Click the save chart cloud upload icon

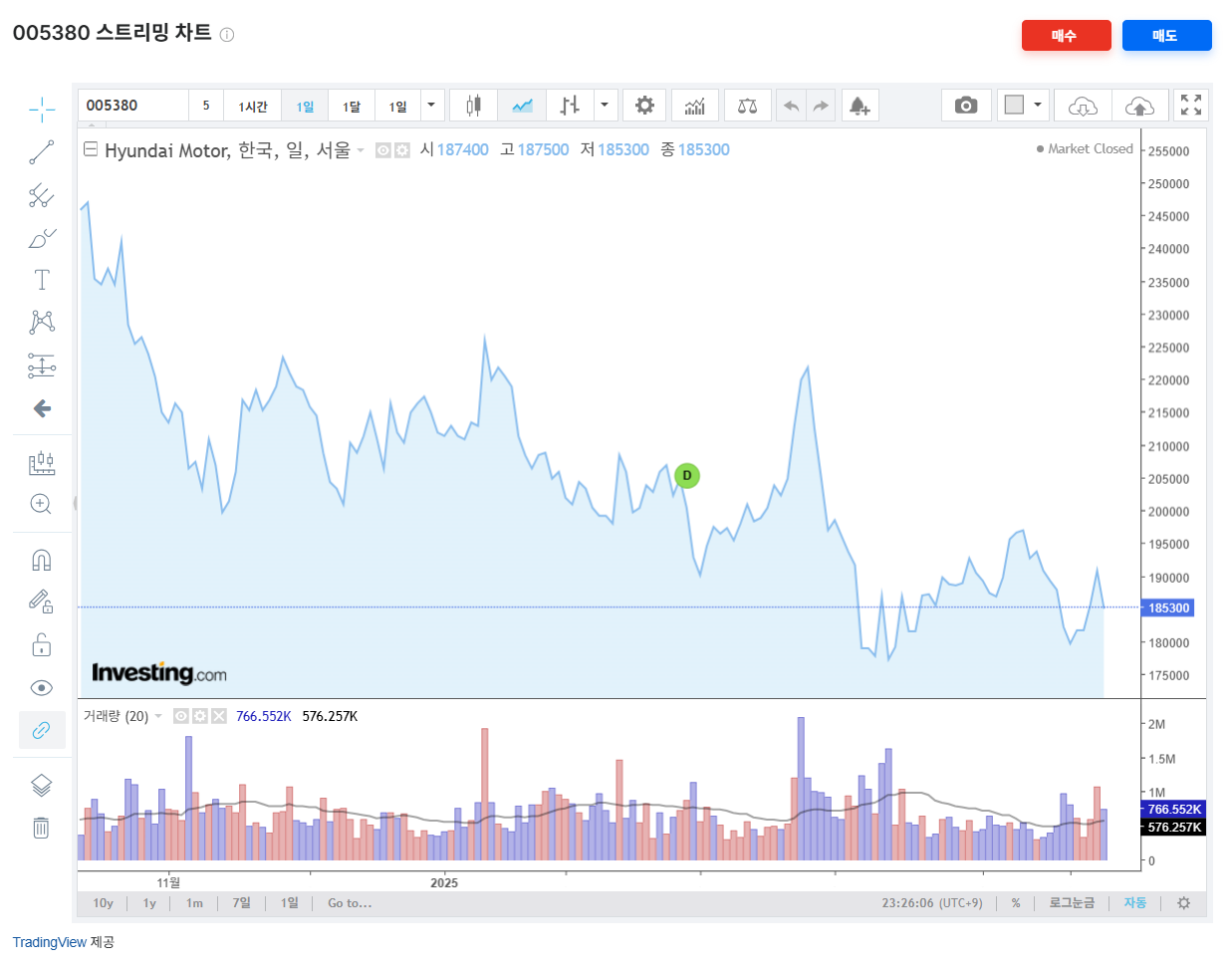pos(1139,106)
